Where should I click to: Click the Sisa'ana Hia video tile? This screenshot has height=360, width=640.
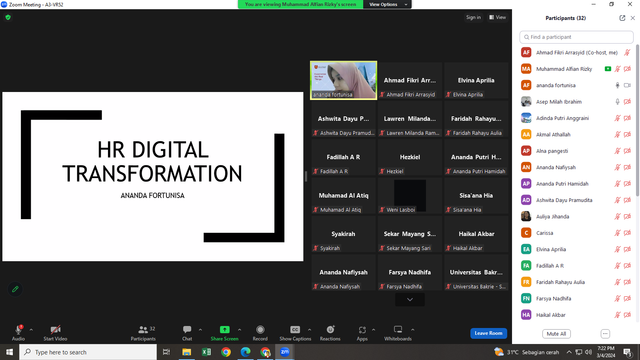(476, 196)
